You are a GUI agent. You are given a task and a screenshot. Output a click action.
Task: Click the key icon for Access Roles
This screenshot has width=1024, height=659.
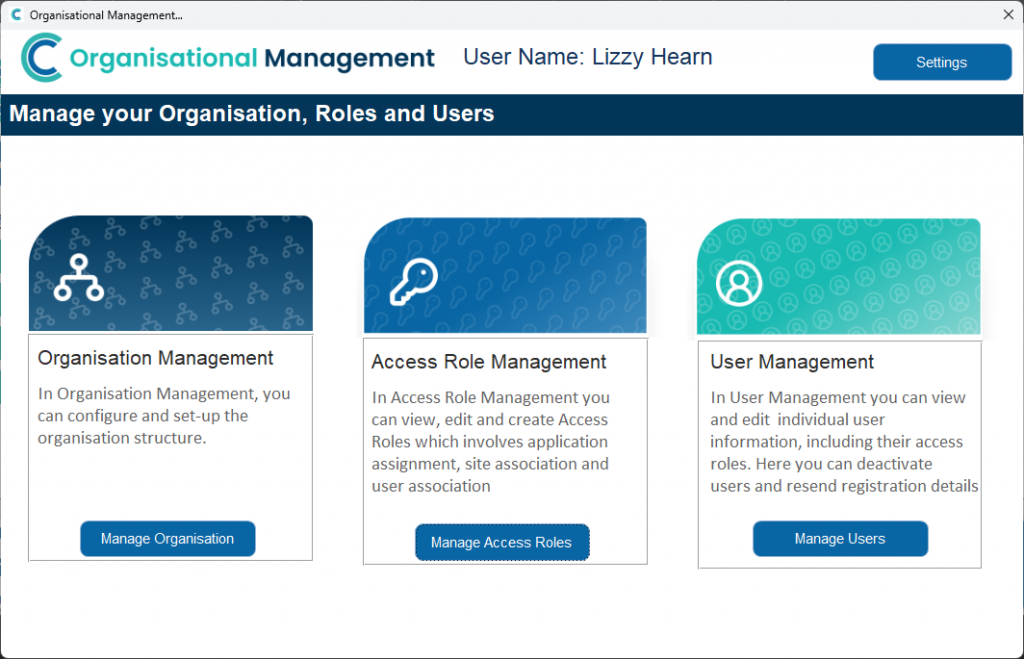tap(414, 281)
